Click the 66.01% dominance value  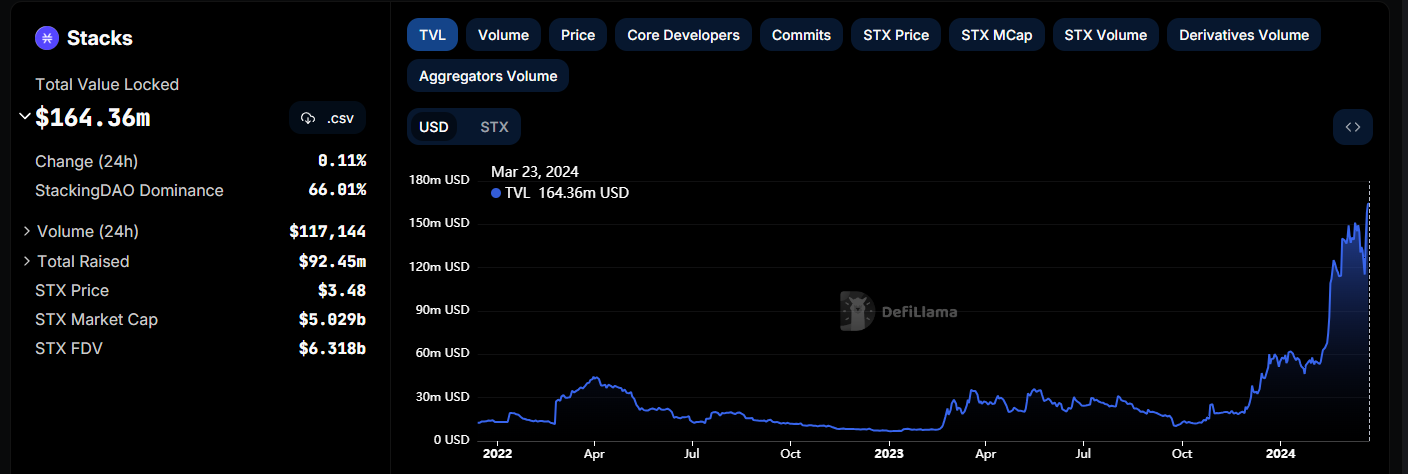pos(337,190)
